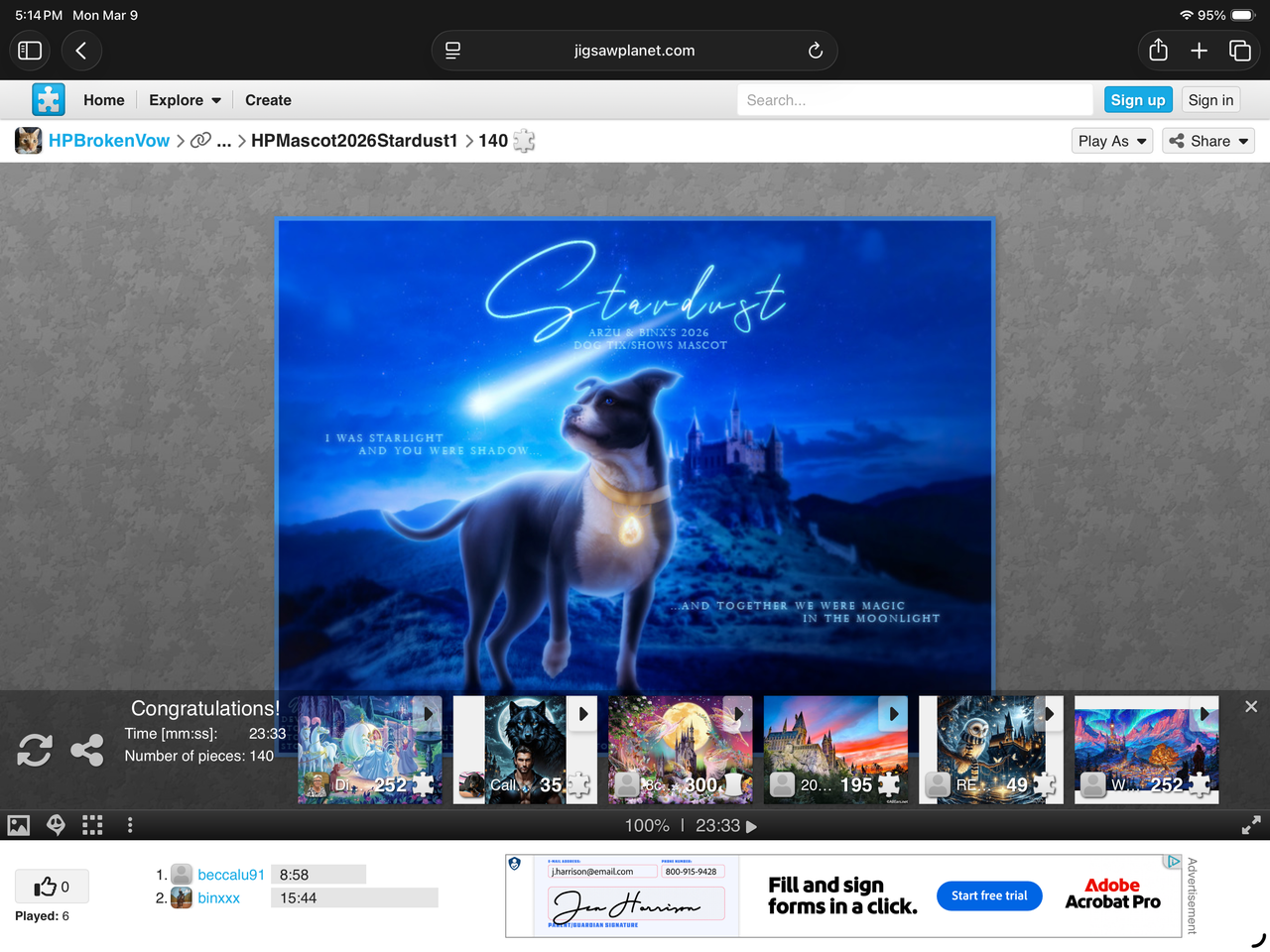The height and width of the screenshot is (952, 1270).
Task: Close the congratulations suggestions bar
Action: pos(1251,706)
